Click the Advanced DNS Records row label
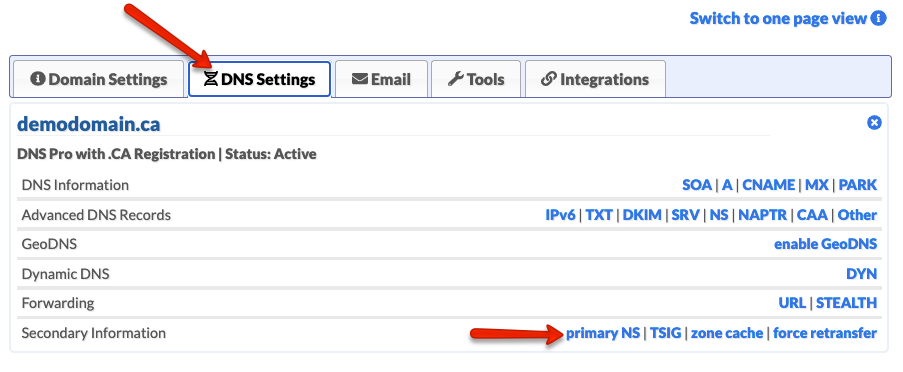Image resolution: width=903 pixels, height=372 pixels. click(96, 215)
